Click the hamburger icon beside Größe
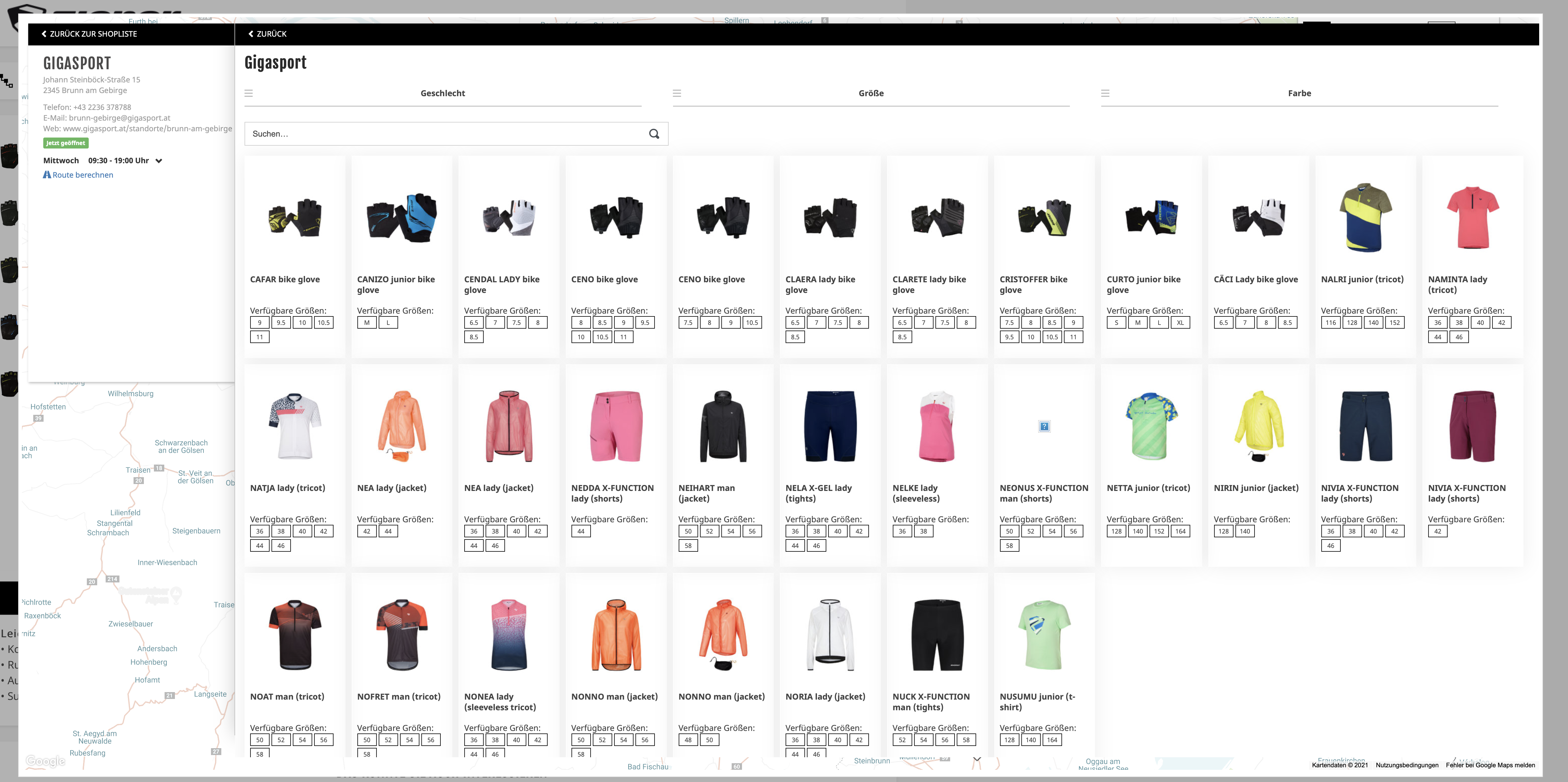1568x782 pixels. click(x=677, y=93)
